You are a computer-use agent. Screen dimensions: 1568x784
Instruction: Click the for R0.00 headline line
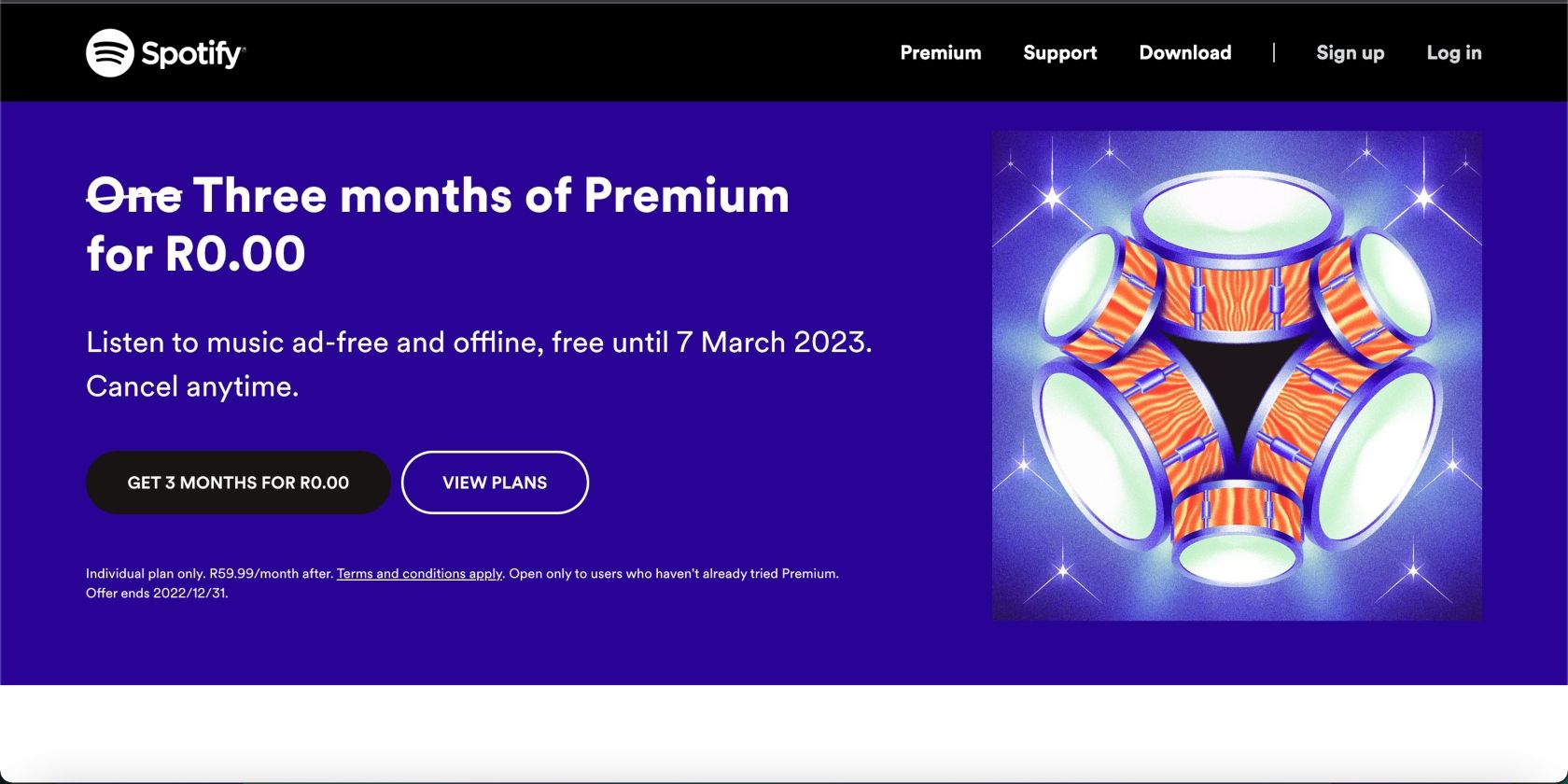[x=196, y=254]
